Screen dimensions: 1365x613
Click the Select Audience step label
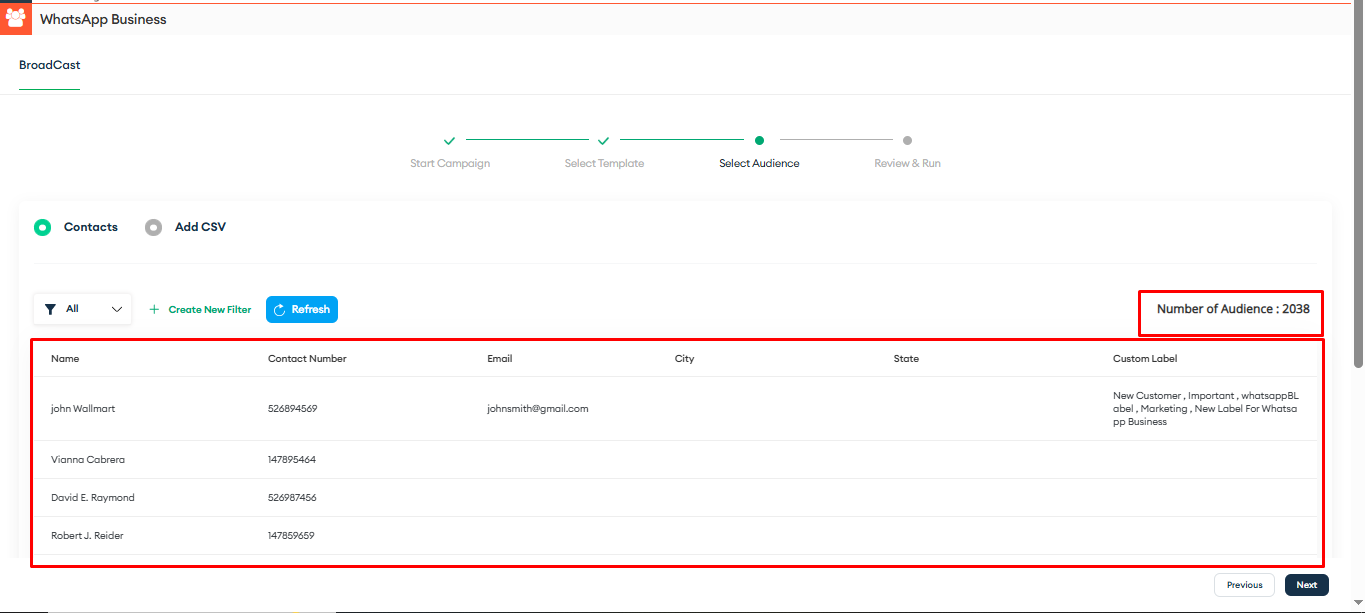(759, 163)
